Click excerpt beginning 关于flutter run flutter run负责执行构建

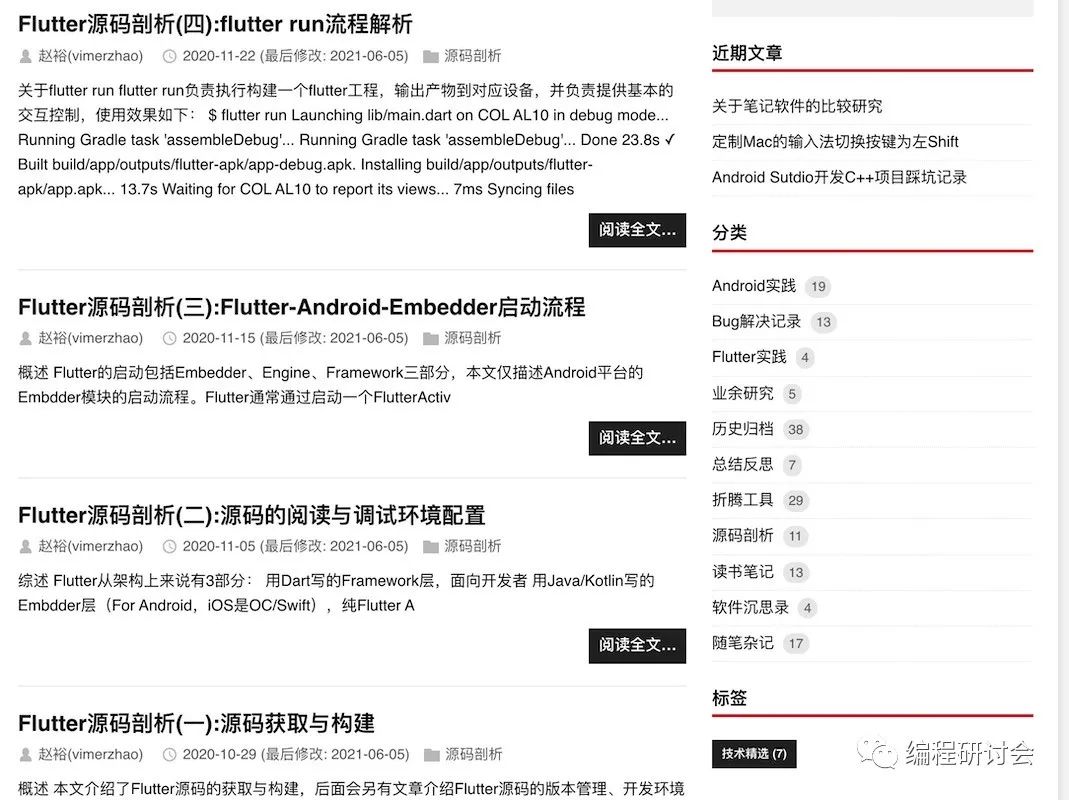click(347, 140)
